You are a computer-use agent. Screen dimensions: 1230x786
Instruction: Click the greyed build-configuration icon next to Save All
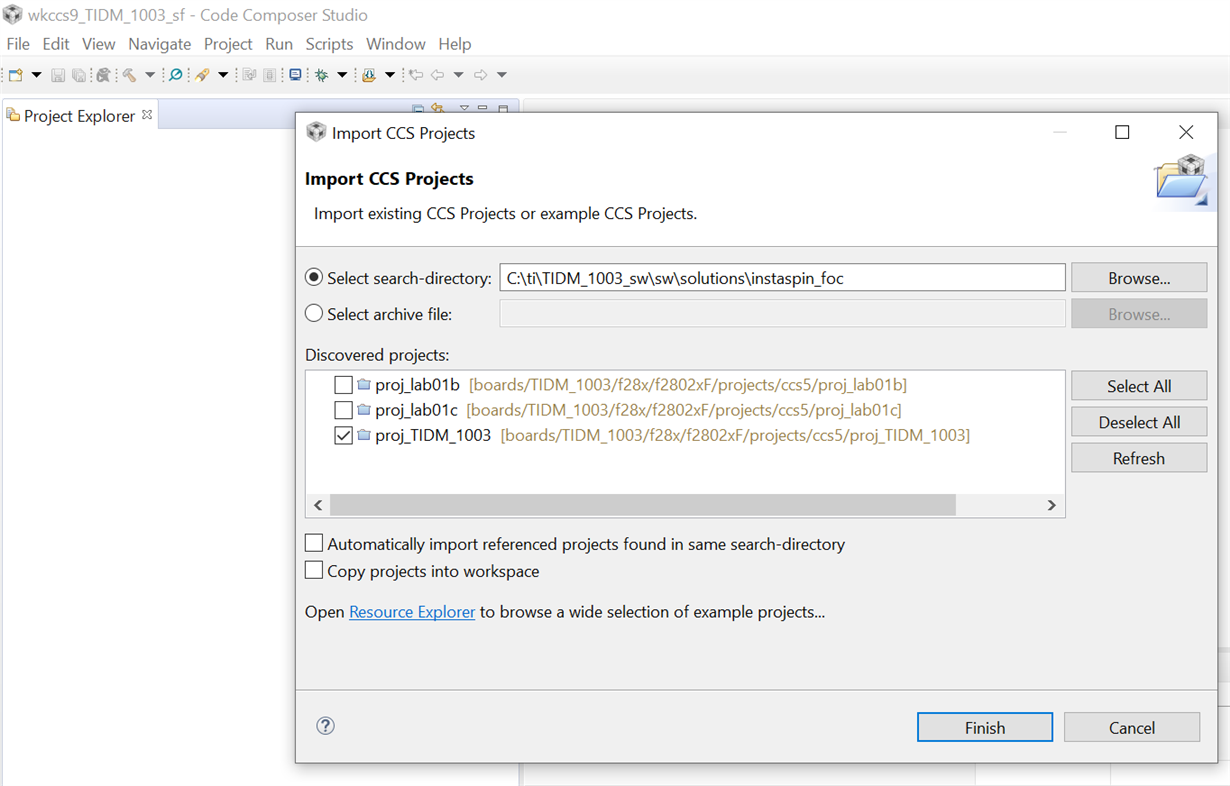click(101, 75)
